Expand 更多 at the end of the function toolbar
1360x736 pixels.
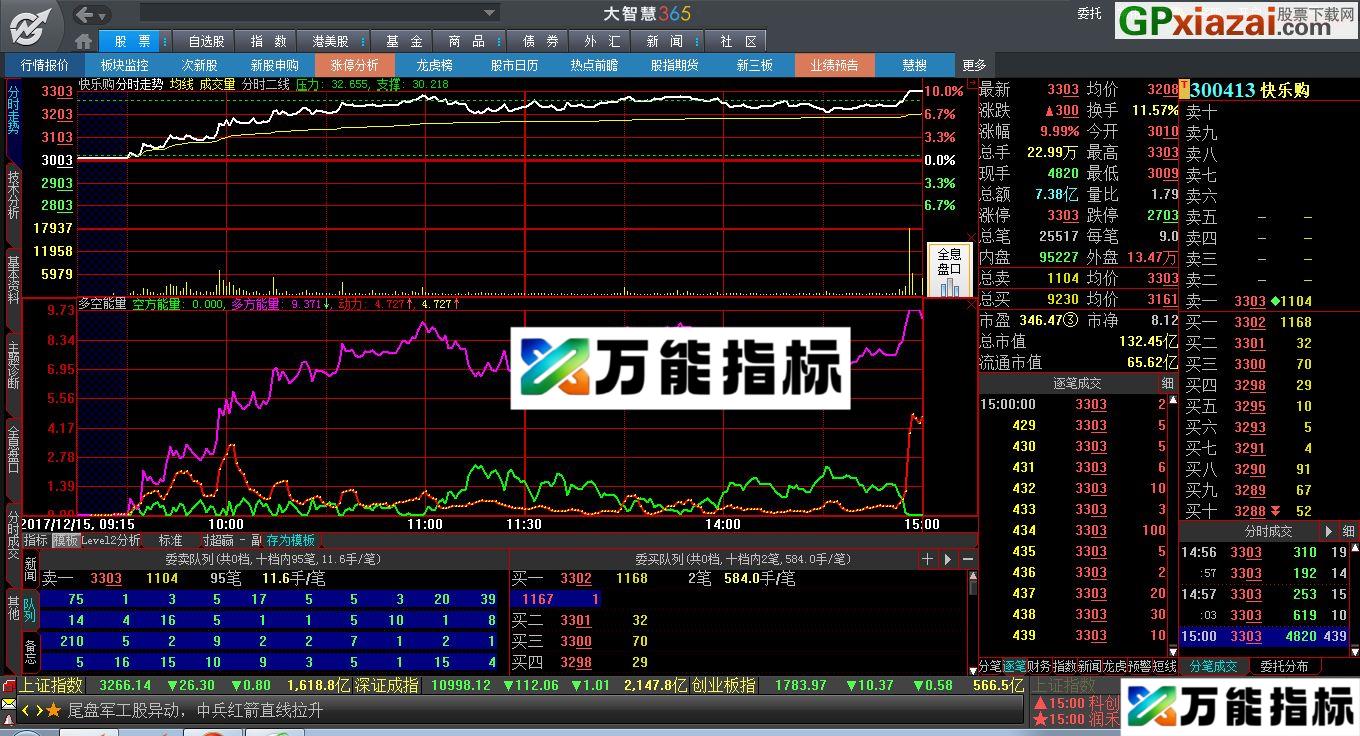tap(974, 64)
